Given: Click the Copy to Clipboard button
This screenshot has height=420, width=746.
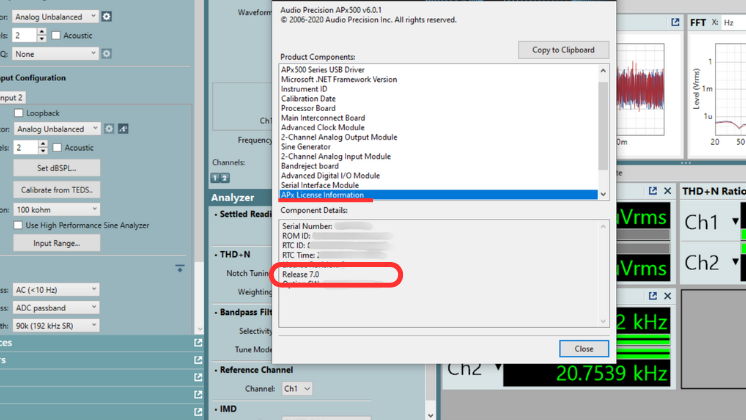Looking at the screenshot, I should 562,50.
